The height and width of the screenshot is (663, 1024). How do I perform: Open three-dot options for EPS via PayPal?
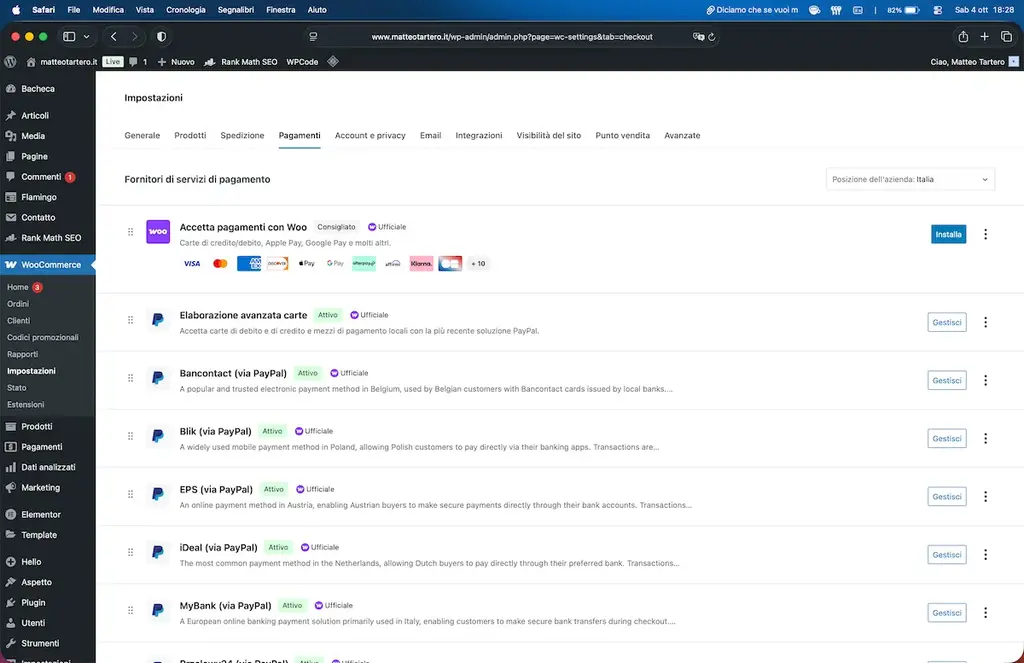pos(986,496)
